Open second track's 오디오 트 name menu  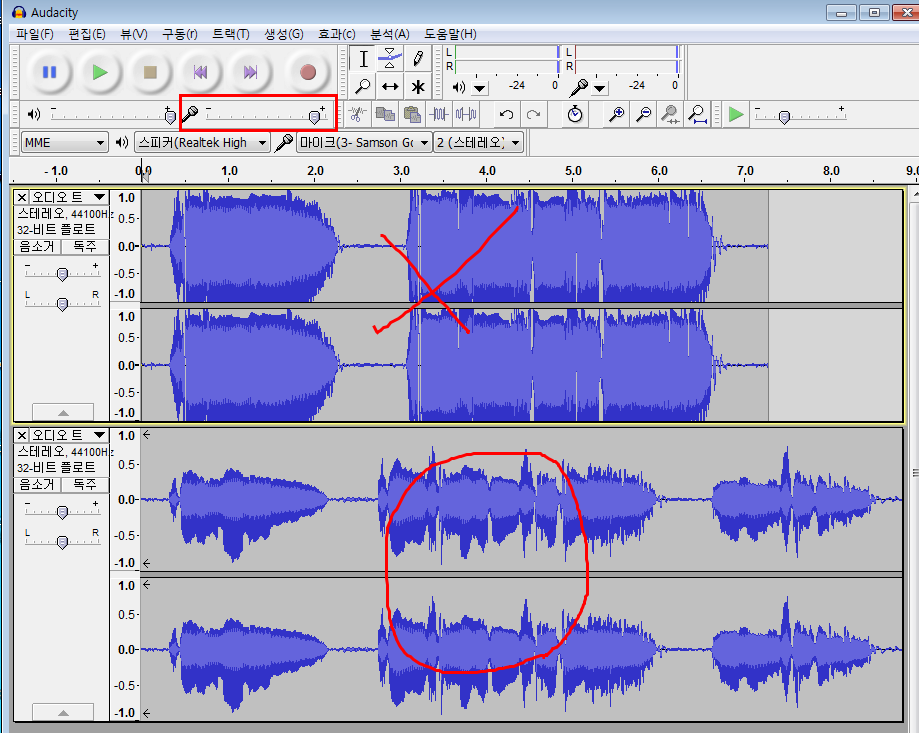(69, 435)
